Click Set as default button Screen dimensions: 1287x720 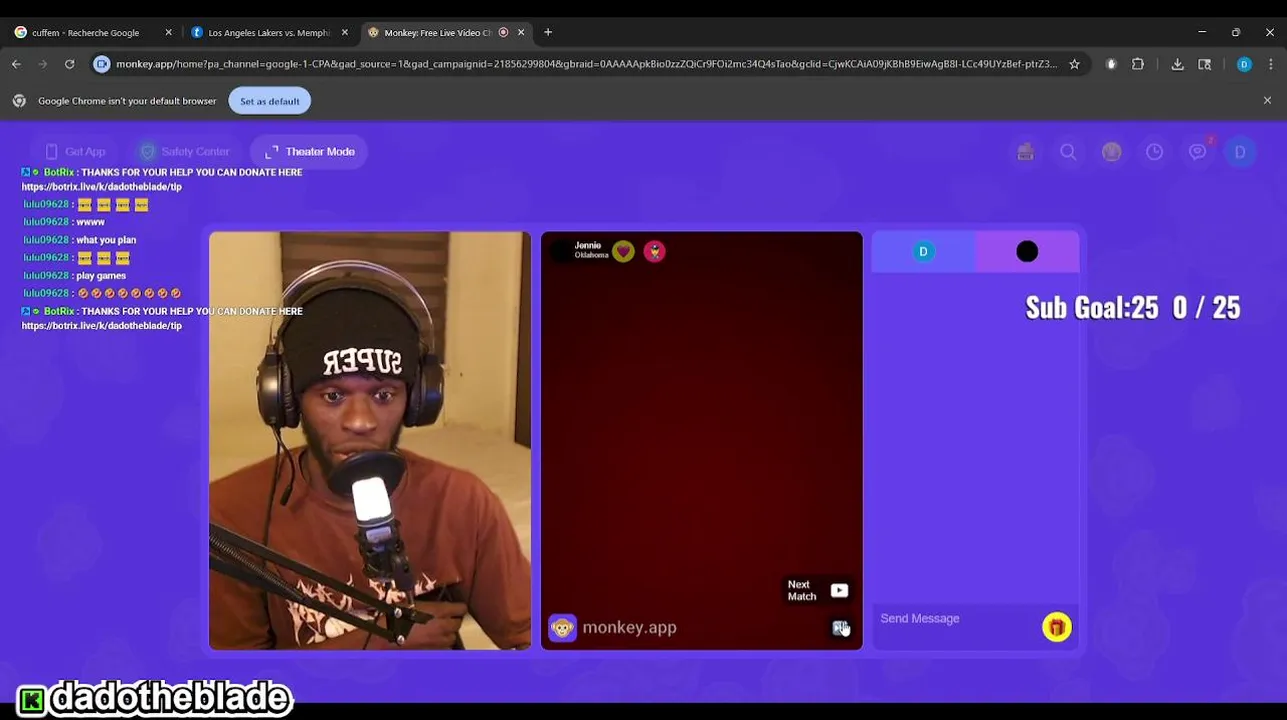point(269,101)
